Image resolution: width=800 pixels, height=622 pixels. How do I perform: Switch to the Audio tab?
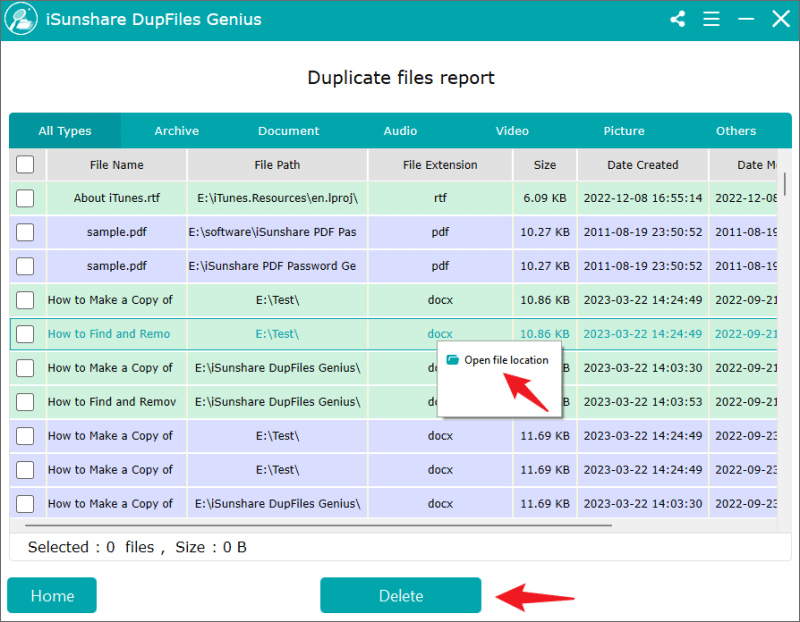click(x=400, y=130)
